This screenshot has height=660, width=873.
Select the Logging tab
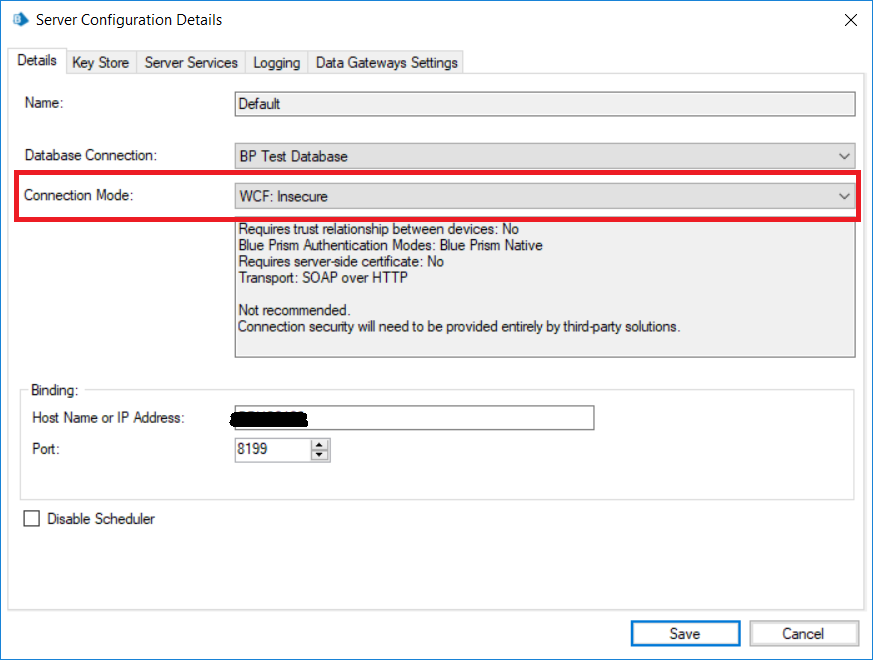pyautogui.click(x=276, y=63)
